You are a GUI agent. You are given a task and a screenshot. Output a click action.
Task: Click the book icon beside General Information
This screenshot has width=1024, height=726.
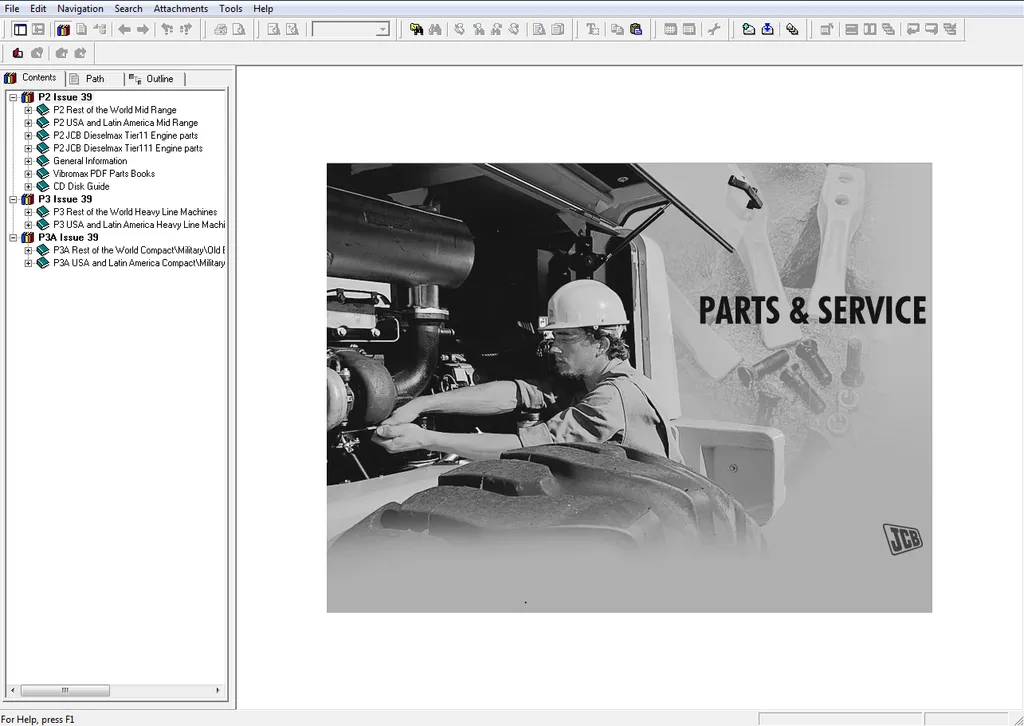[x=43, y=161]
